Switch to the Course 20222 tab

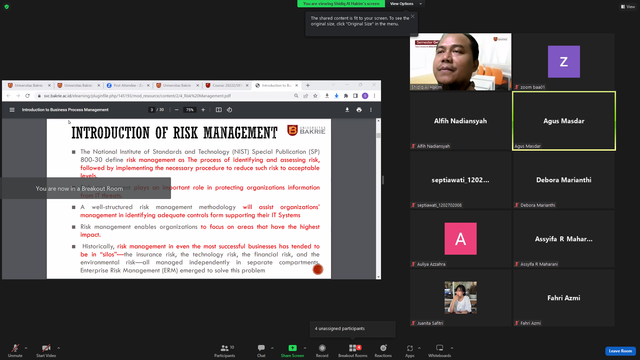[227, 86]
